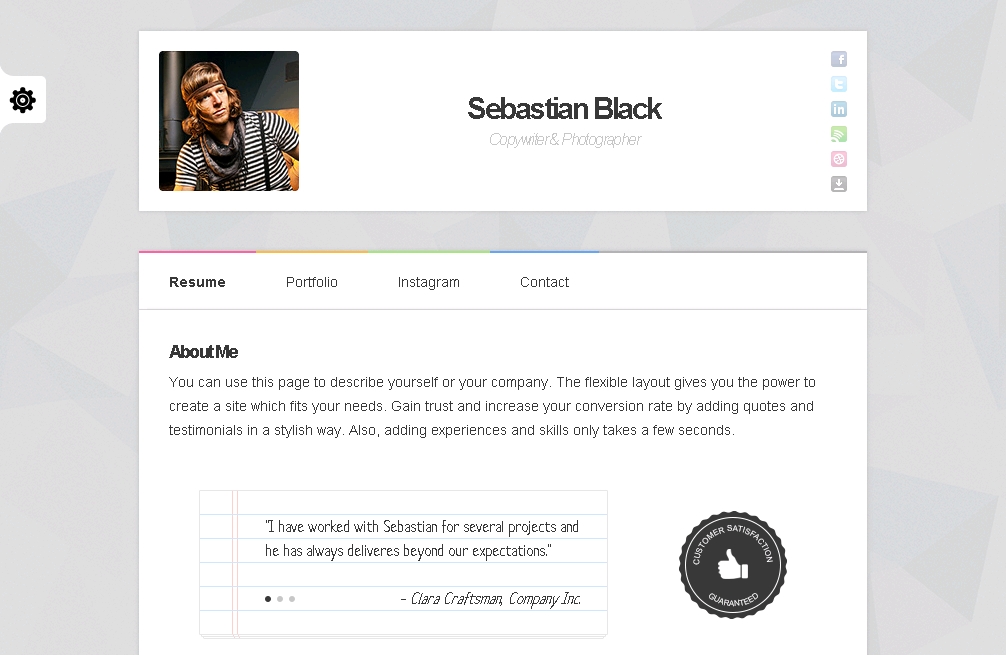Open the settings gear panel
This screenshot has width=1006, height=655.
[x=23, y=100]
